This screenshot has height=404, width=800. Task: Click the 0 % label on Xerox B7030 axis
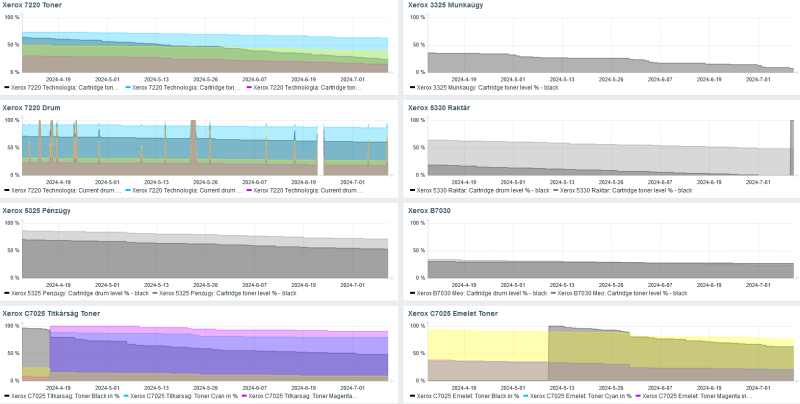[420, 278]
